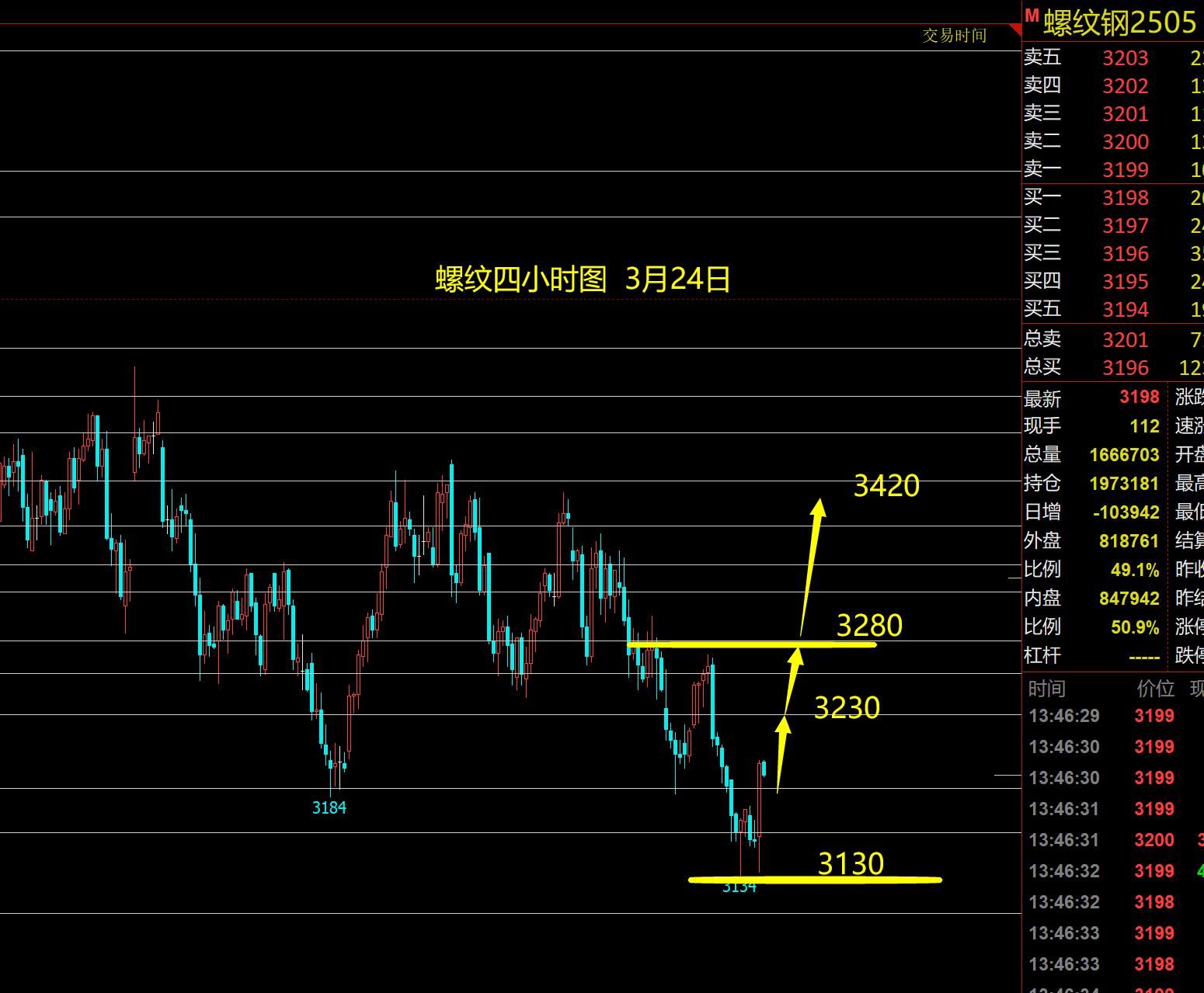Select the 买五 bid price 3194

click(x=1125, y=310)
